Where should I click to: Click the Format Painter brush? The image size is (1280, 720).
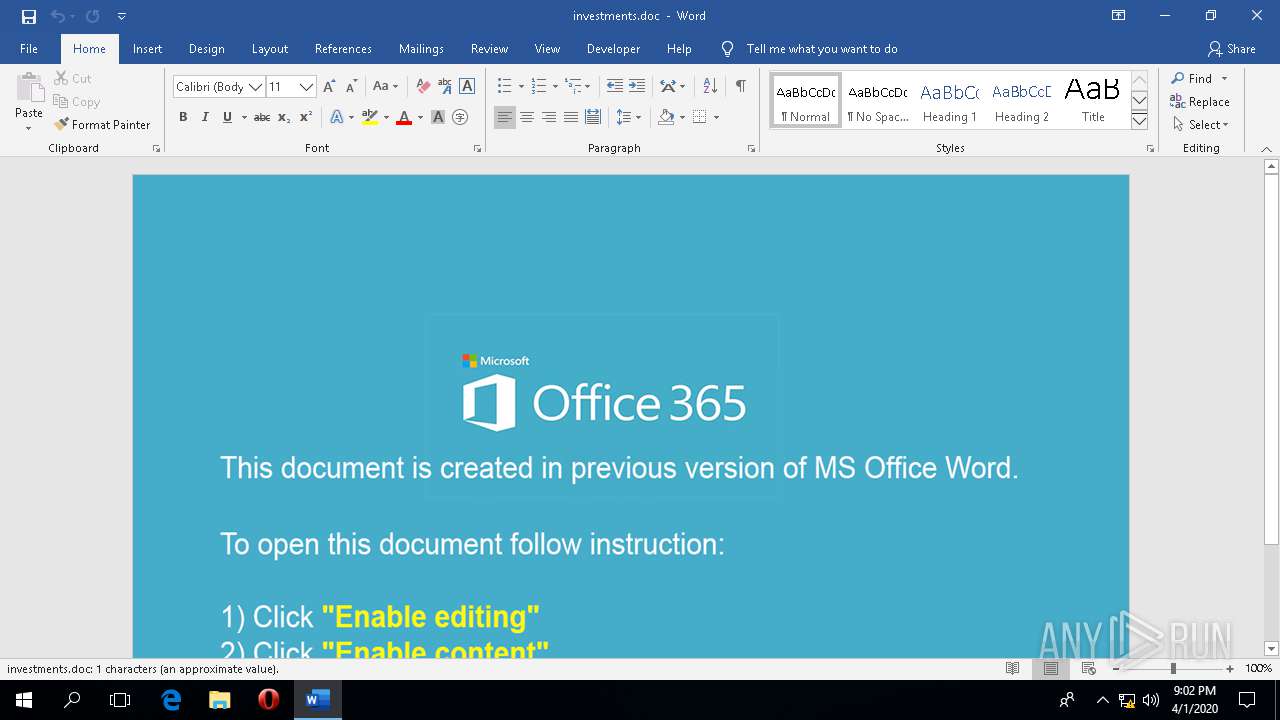102,125
